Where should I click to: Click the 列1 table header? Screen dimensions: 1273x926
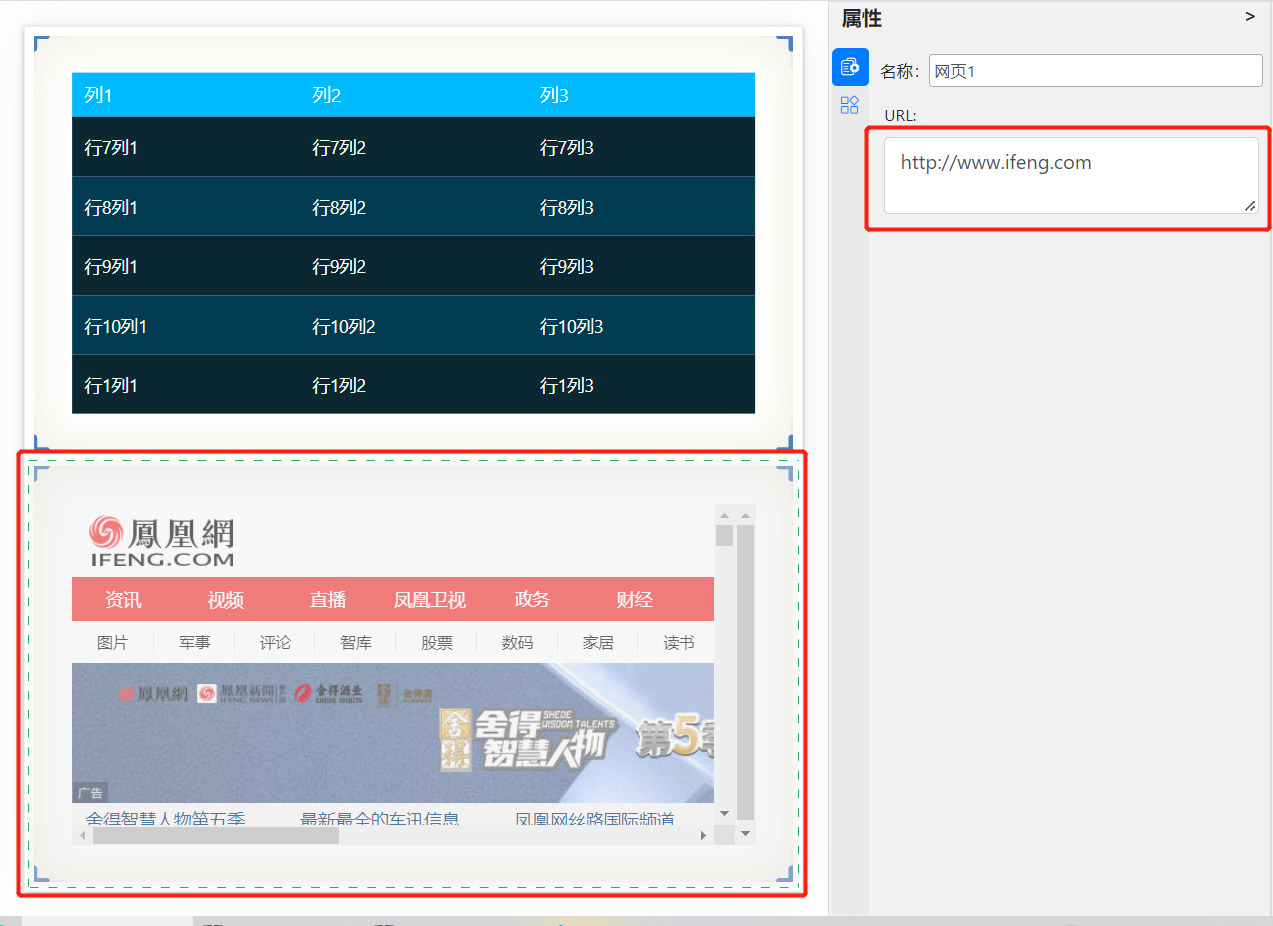tap(98, 95)
